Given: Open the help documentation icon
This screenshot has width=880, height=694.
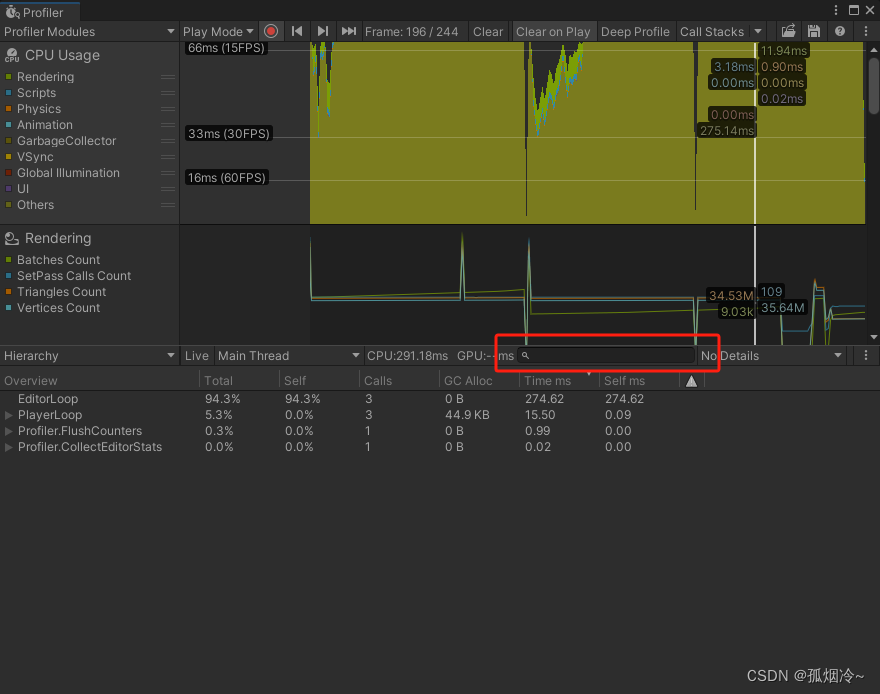Looking at the screenshot, I should (x=839, y=31).
